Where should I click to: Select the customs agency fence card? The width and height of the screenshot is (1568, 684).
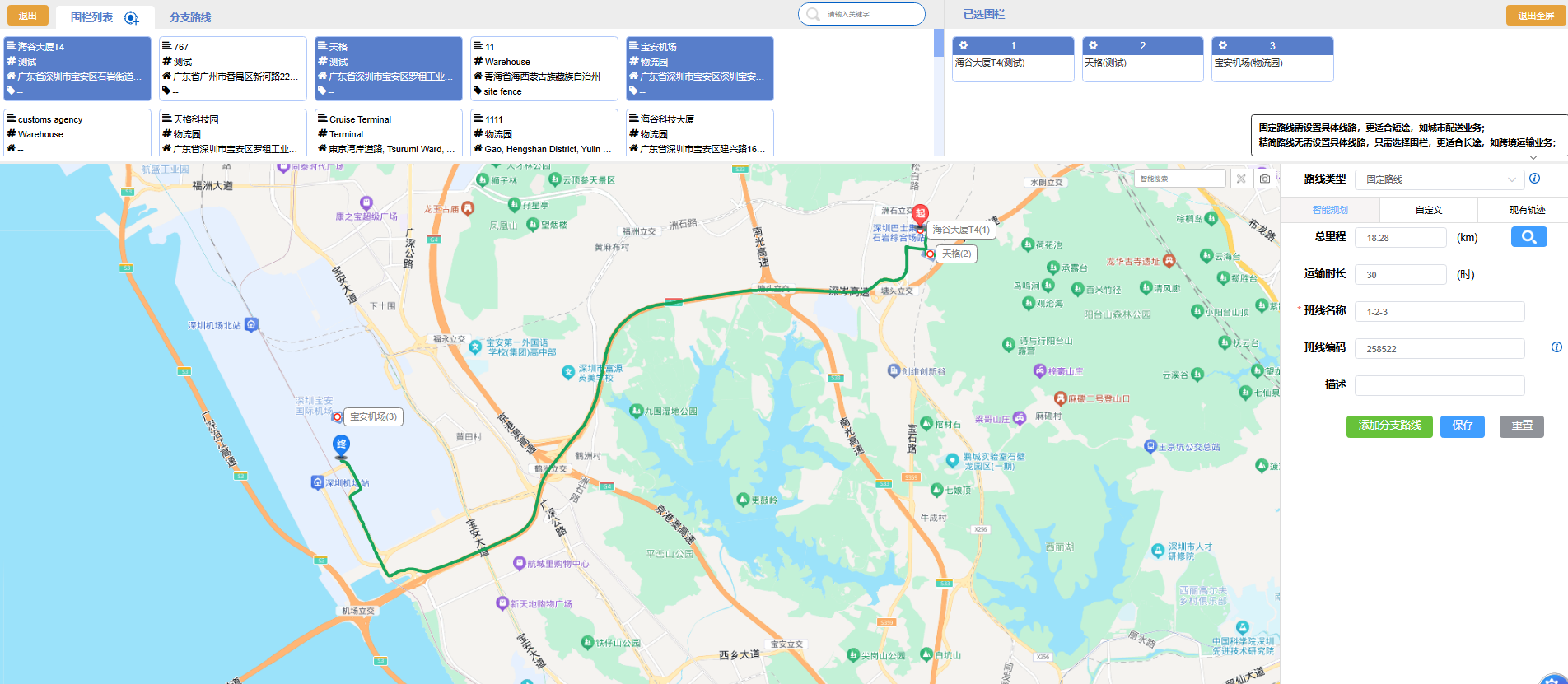pos(77,133)
